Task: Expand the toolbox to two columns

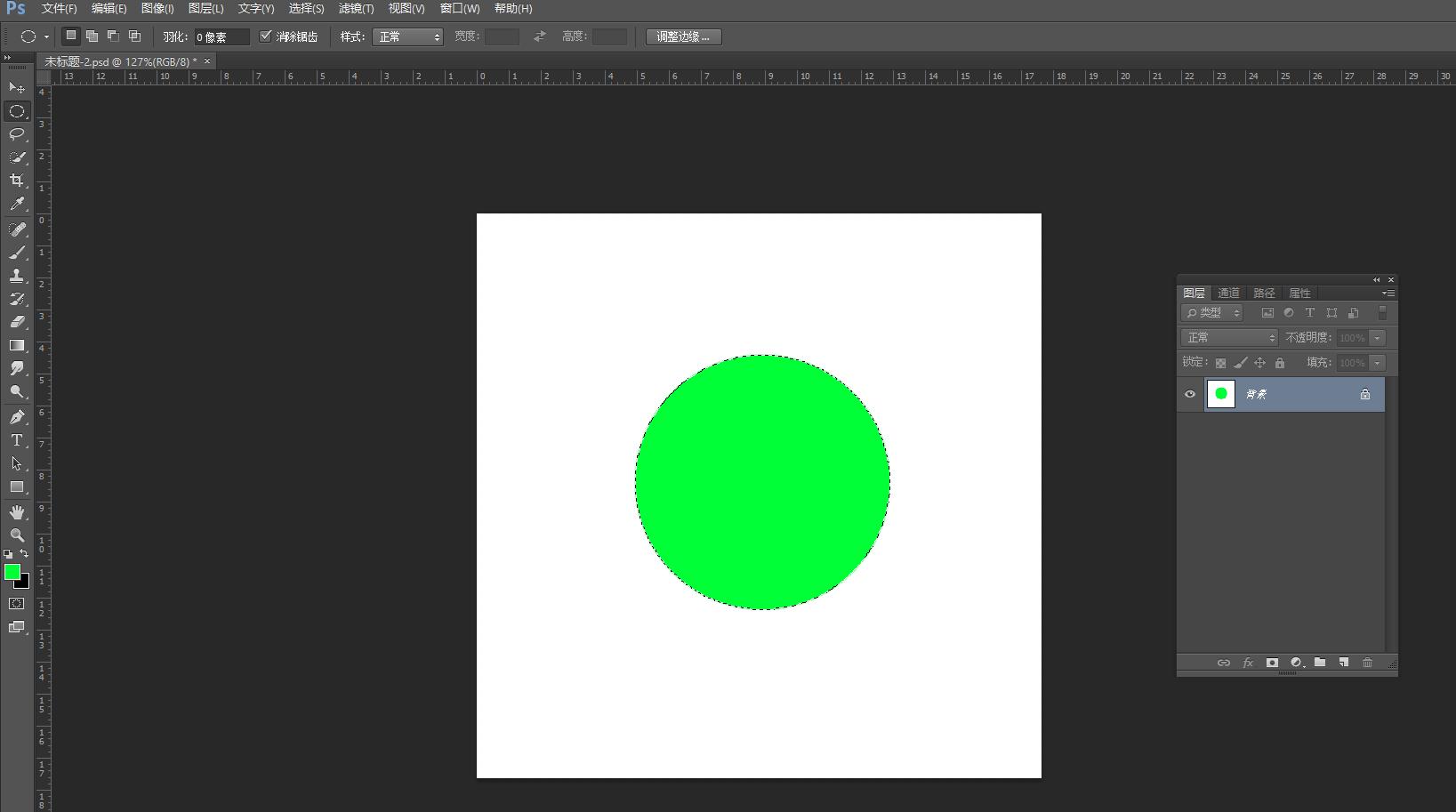Action: click(7, 58)
